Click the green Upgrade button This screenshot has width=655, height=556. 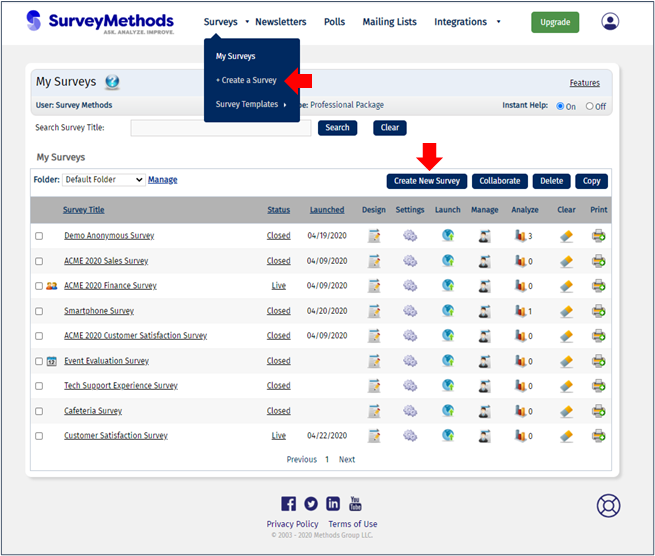(555, 22)
